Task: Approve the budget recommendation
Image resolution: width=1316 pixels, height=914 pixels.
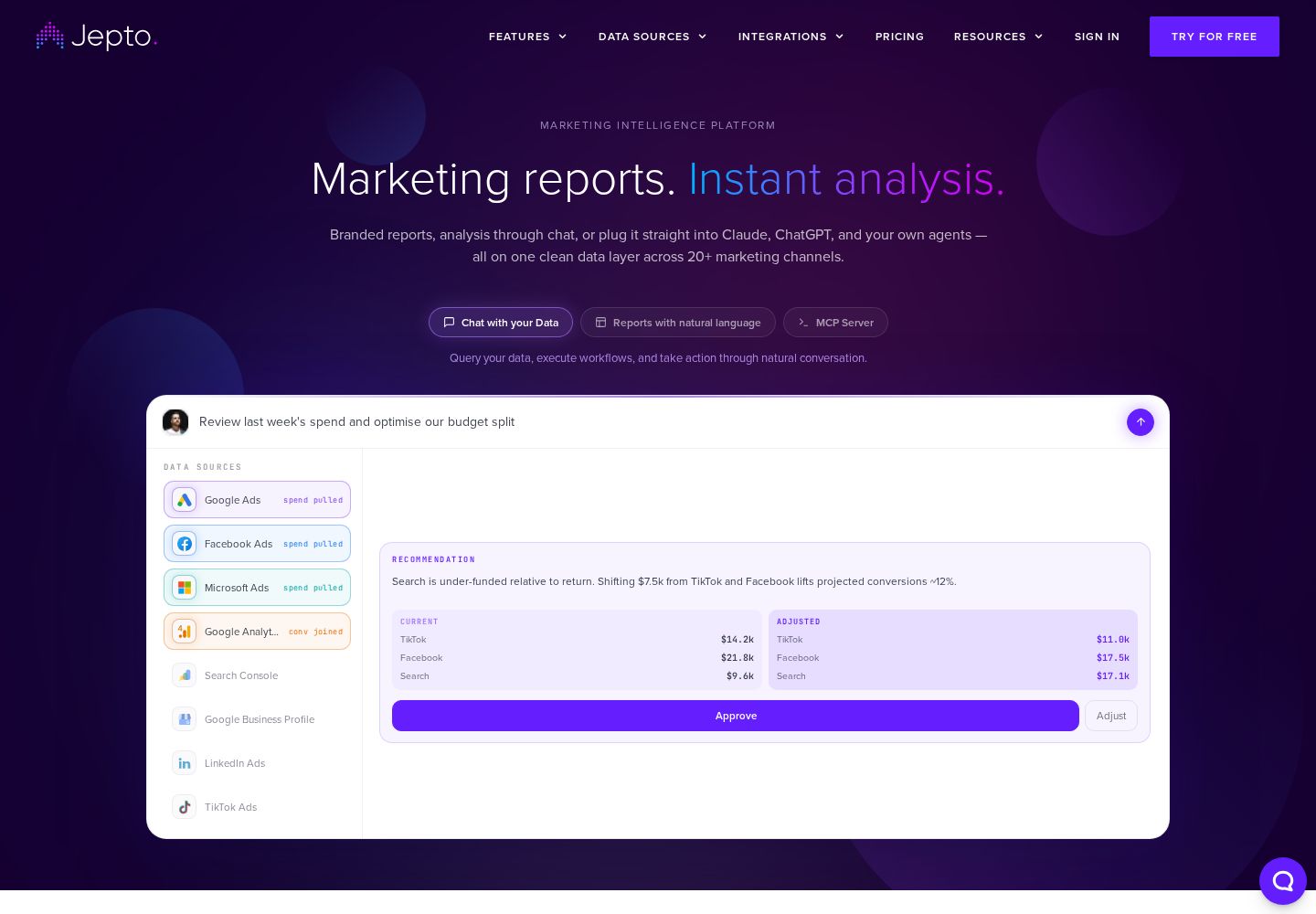Action: tap(736, 716)
